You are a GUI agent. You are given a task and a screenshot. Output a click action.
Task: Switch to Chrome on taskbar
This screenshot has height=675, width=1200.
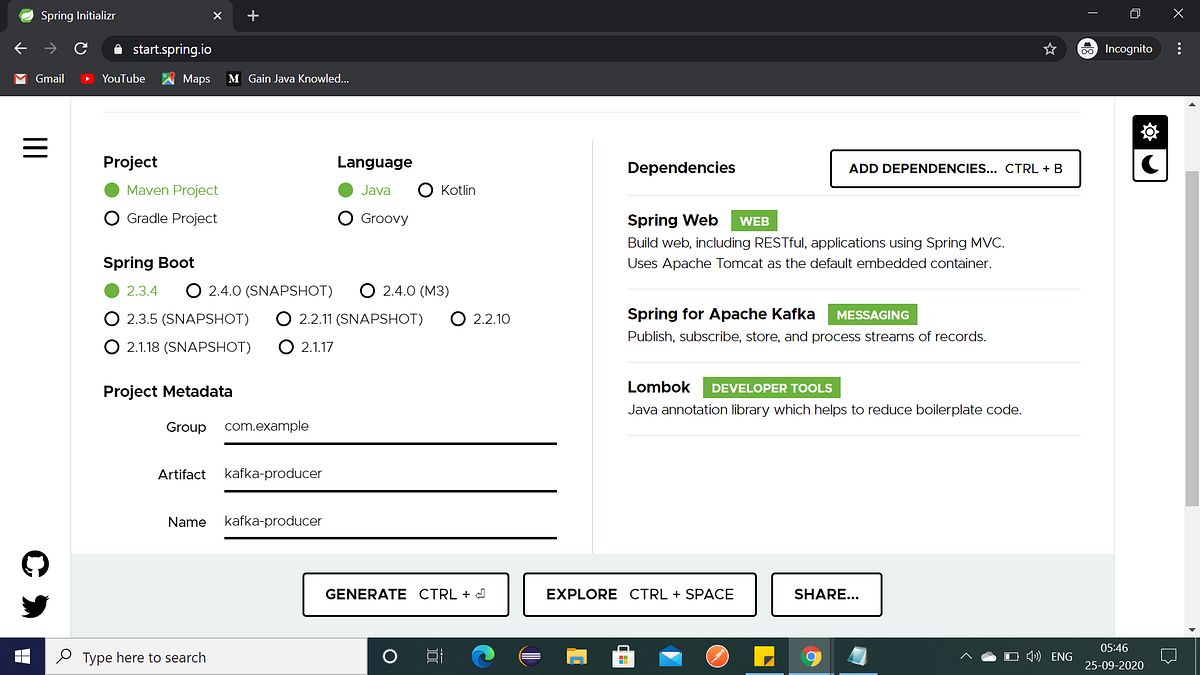[x=811, y=657]
